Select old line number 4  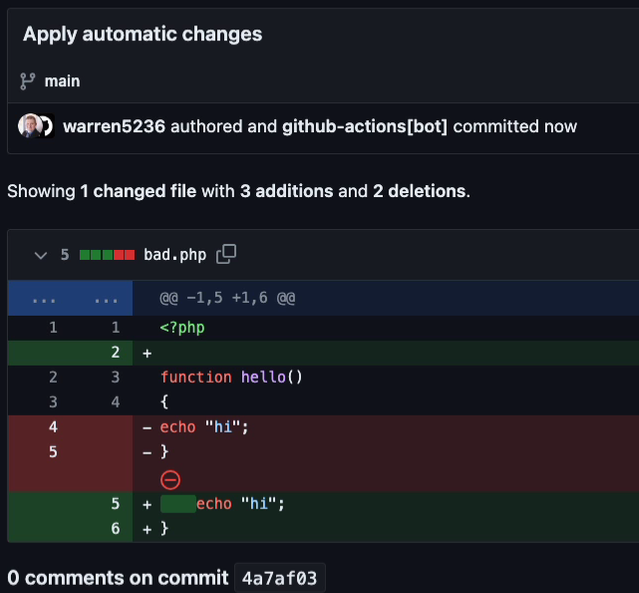(x=53, y=427)
